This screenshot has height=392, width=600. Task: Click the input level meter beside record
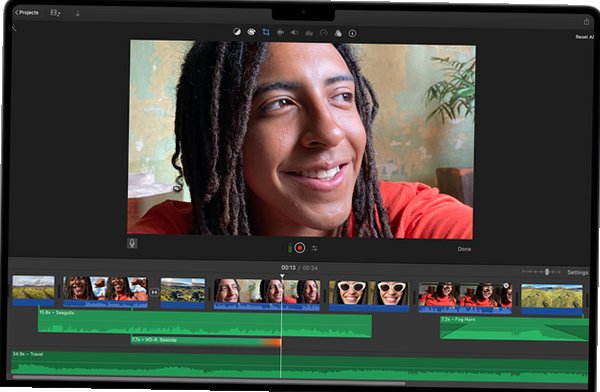(290, 248)
